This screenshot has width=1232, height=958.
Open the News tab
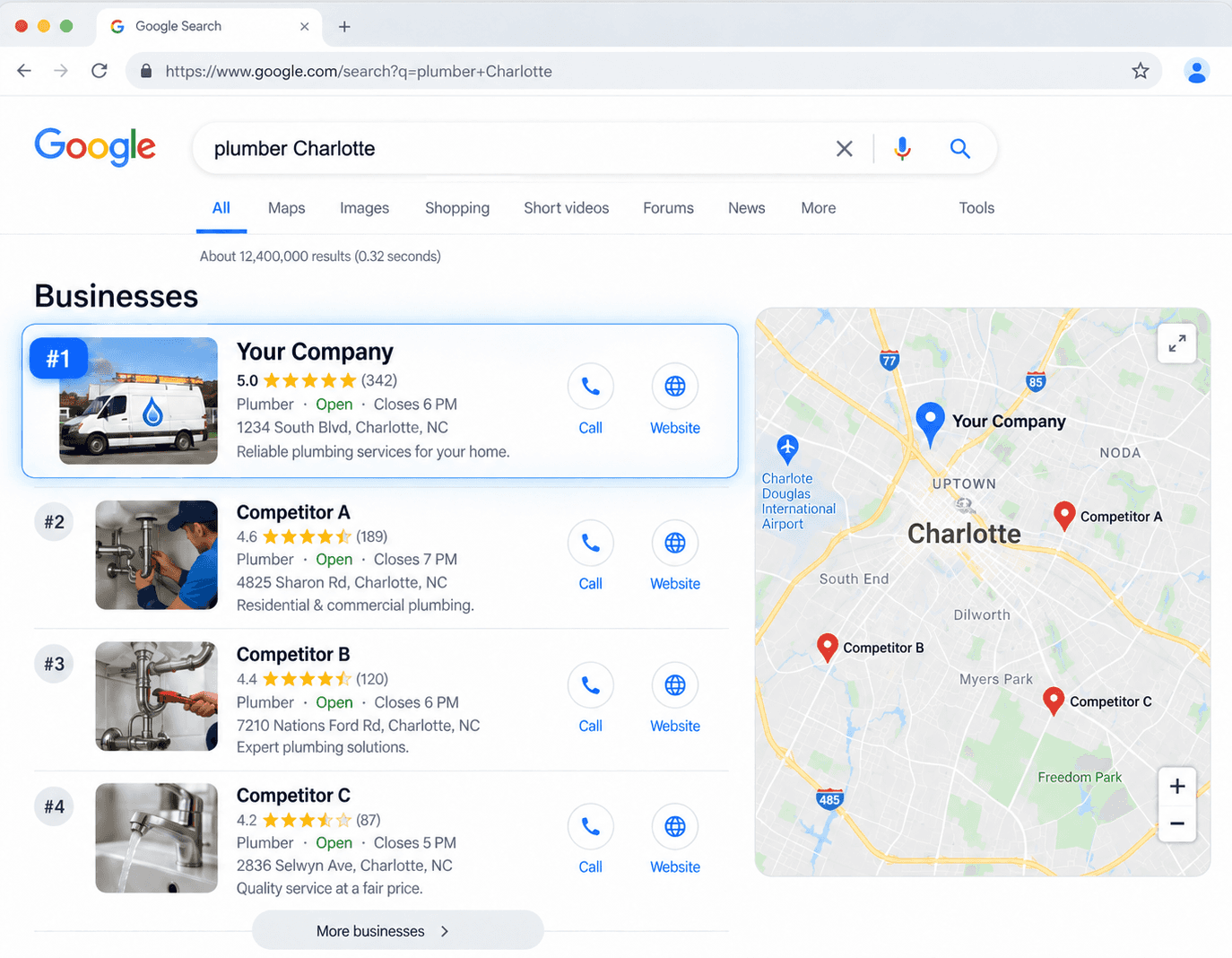coord(746,208)
